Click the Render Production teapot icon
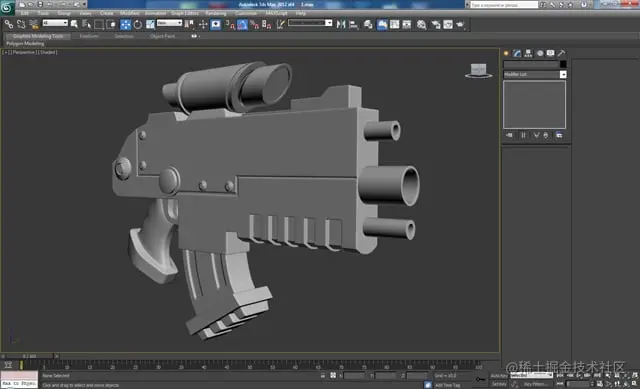The width and height of the screenshot is (640, 389). [461, 24]
